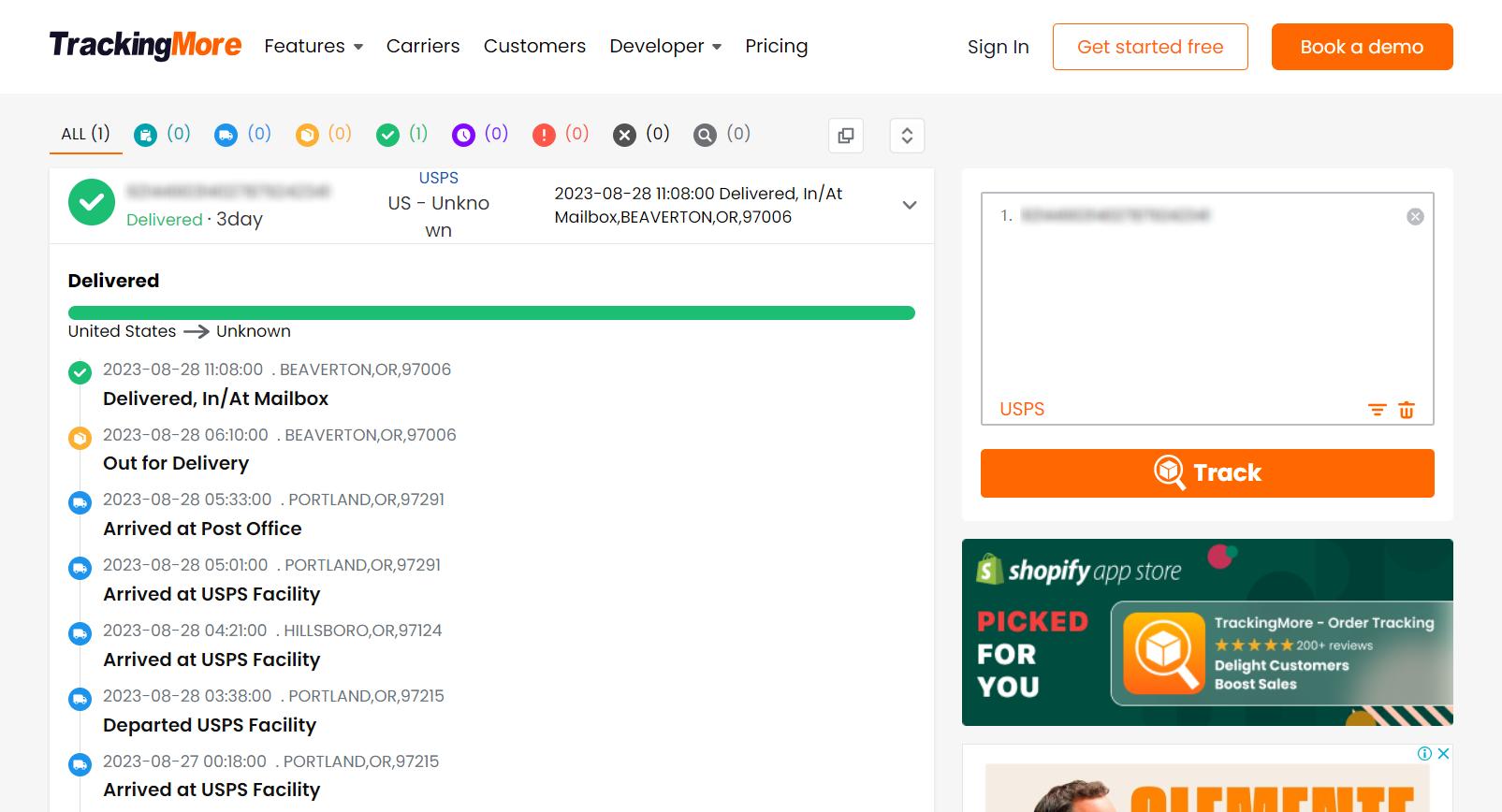Click 'Arrived at Post Office' status text

pos(202,529)
